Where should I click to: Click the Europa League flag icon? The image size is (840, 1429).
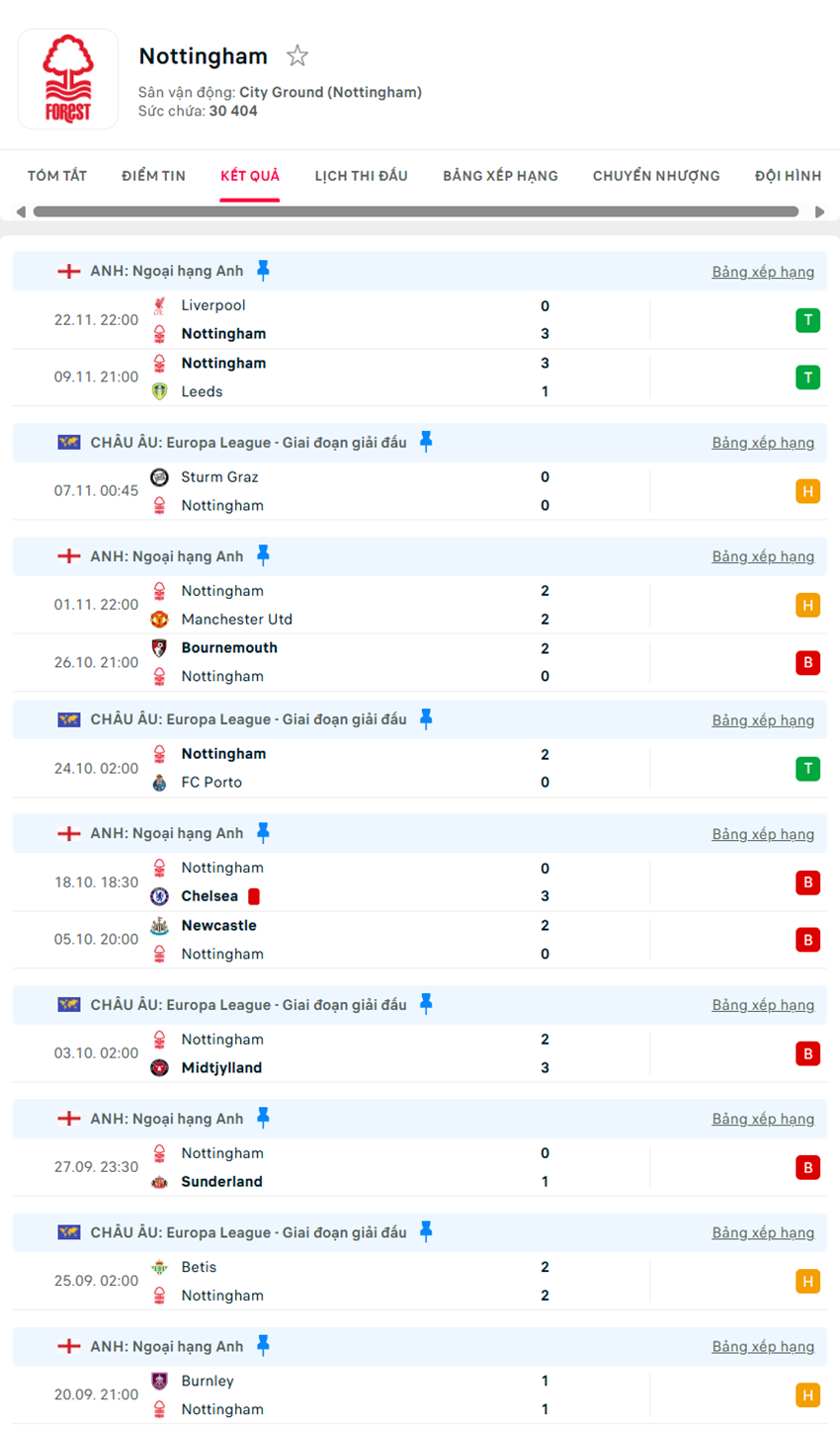point(69,442)
